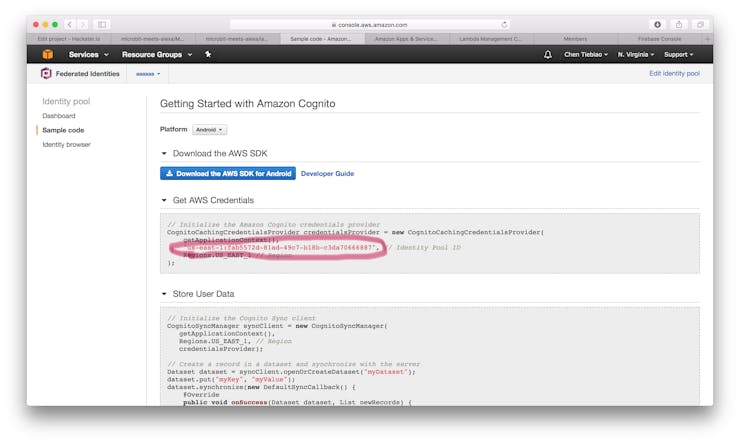Toggle the Safari sidebar icon
Screen dimensions: 740x444
click(x=101, y=25)
